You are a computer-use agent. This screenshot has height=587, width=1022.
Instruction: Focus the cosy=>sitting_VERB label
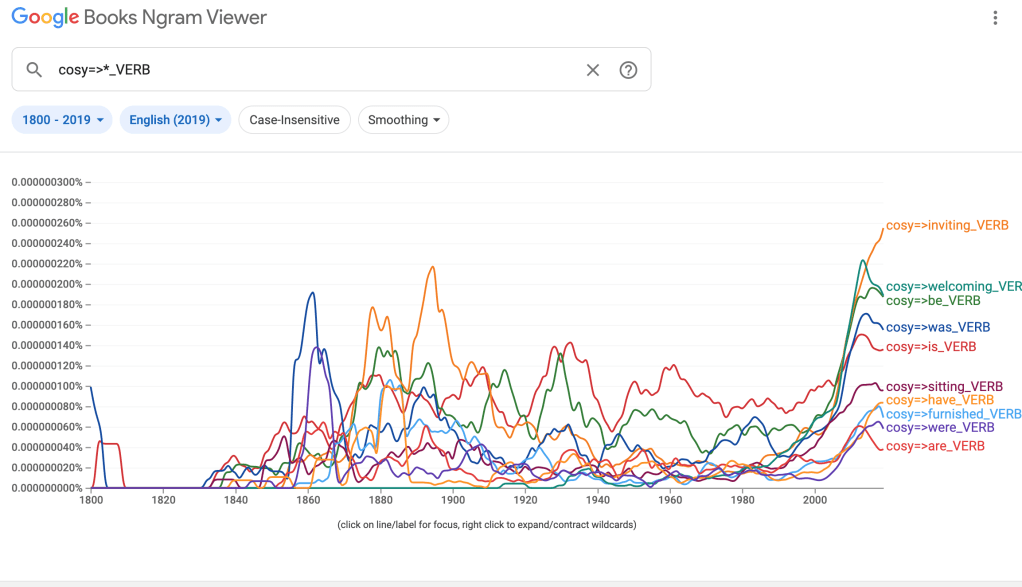[x=944, y=387]
